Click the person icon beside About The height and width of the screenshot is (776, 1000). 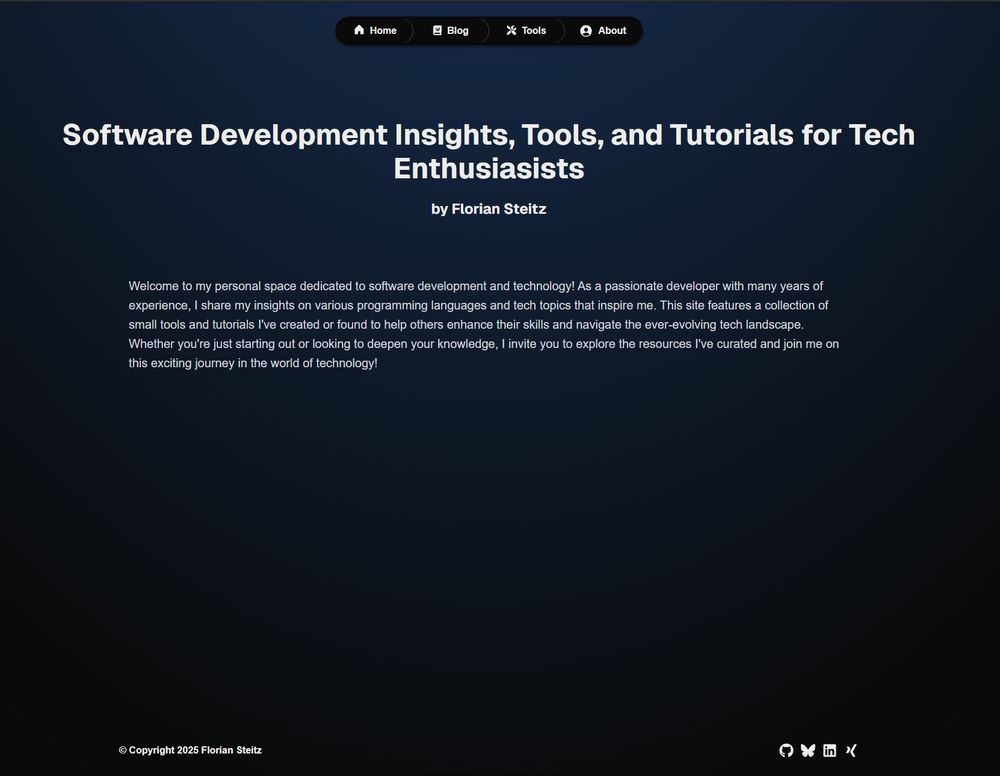click(x=585, y=30)
